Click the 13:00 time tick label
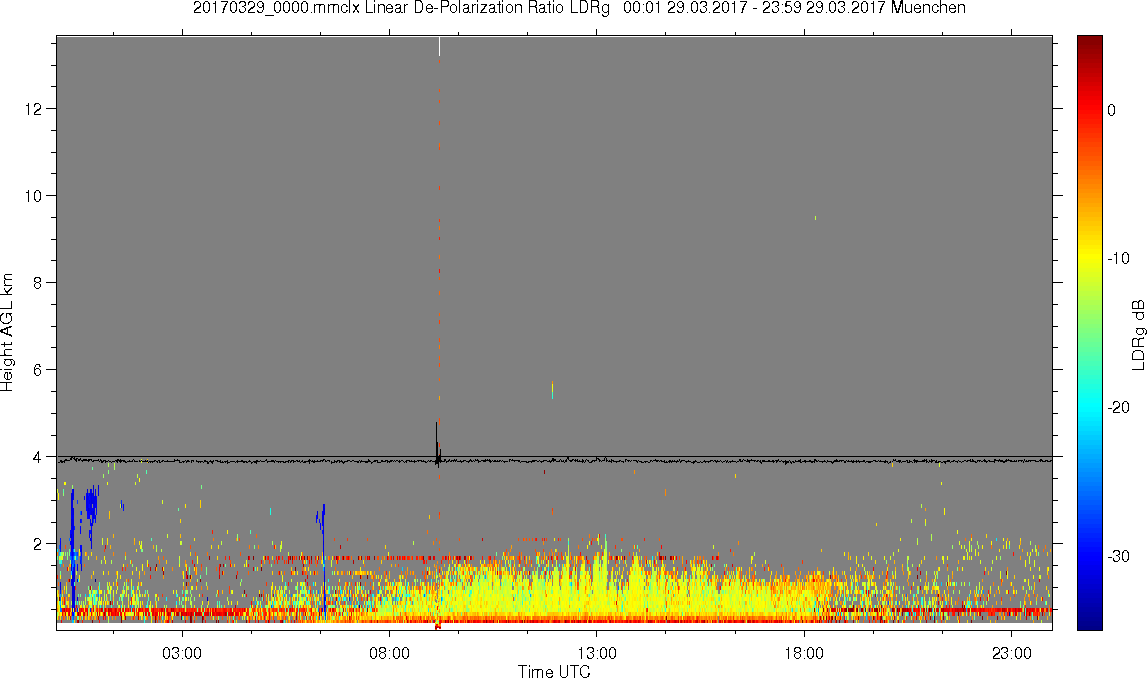Image resolution: width=1147 pixels, height=678 pixels. (x=597, y=653)
